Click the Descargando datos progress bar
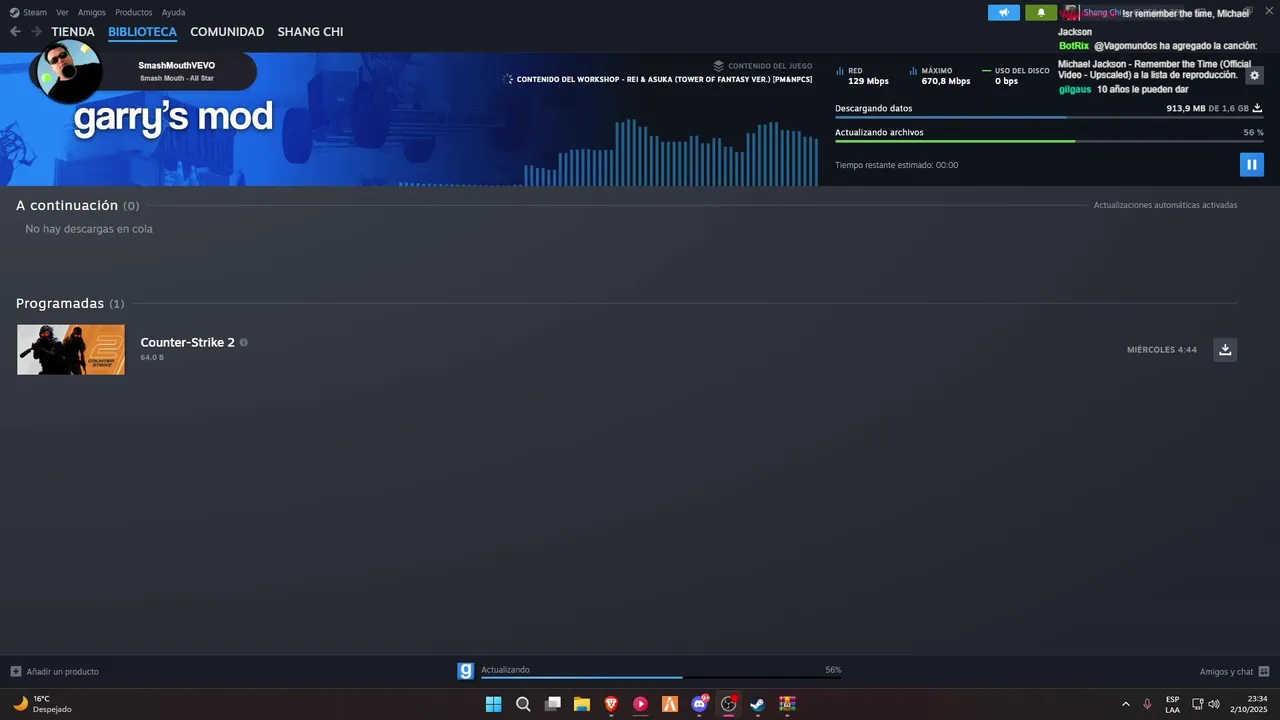This screenshot has width=1280, height=720. 1049,118
